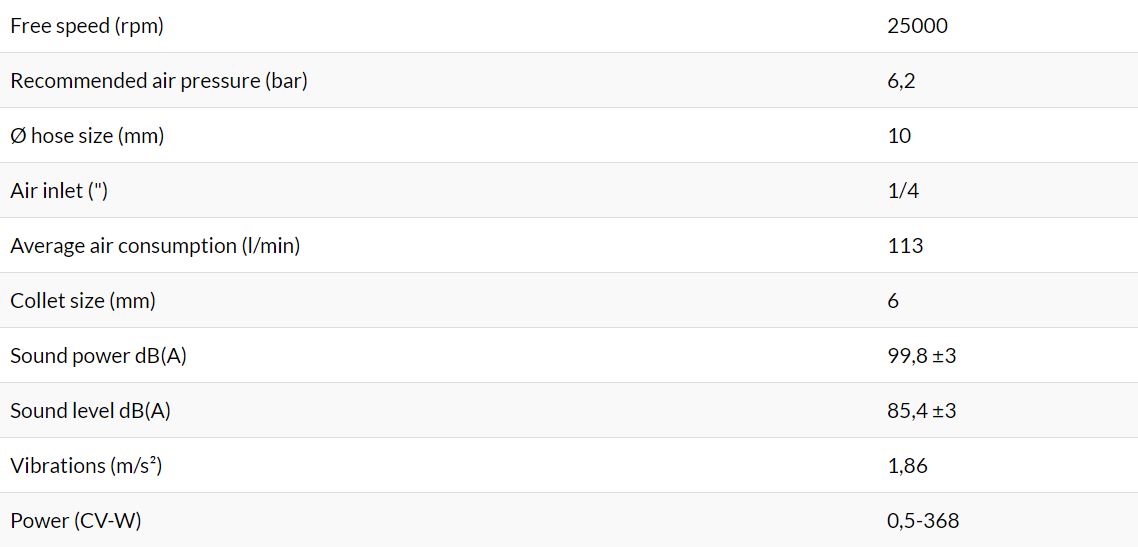Click the Recommended air pressure (bar) label
This screenshot has height=547, width=1138.
(x=159, y=81)
